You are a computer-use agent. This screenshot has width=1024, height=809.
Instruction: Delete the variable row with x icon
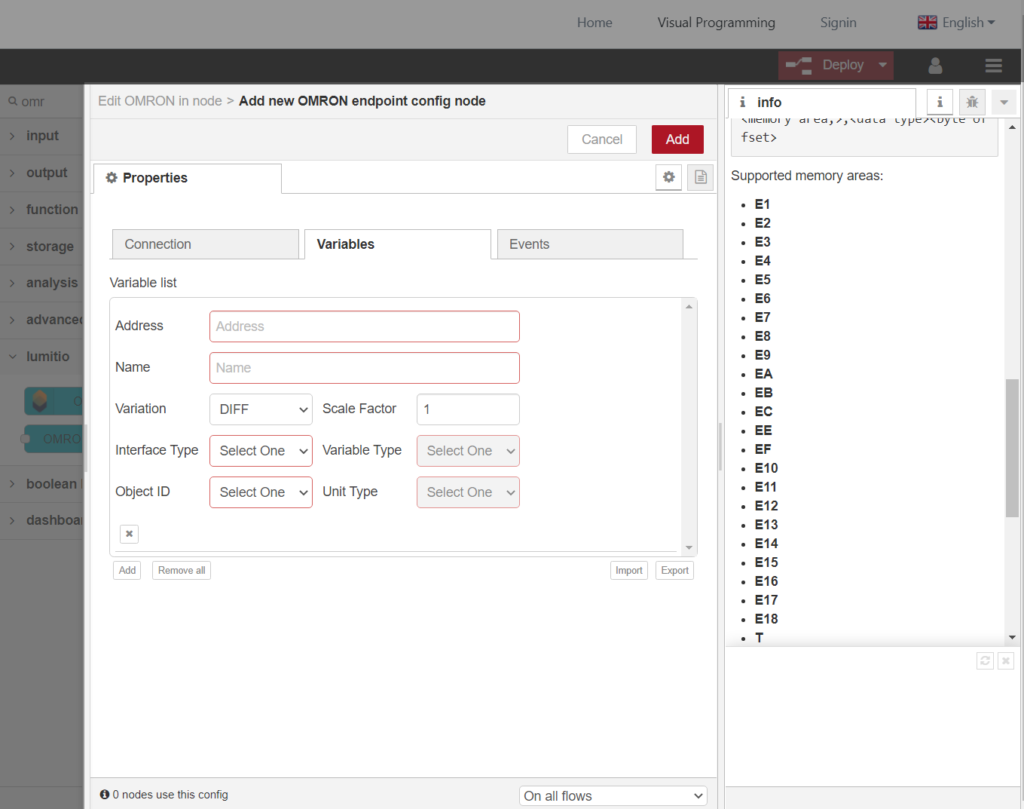point(129,533)
